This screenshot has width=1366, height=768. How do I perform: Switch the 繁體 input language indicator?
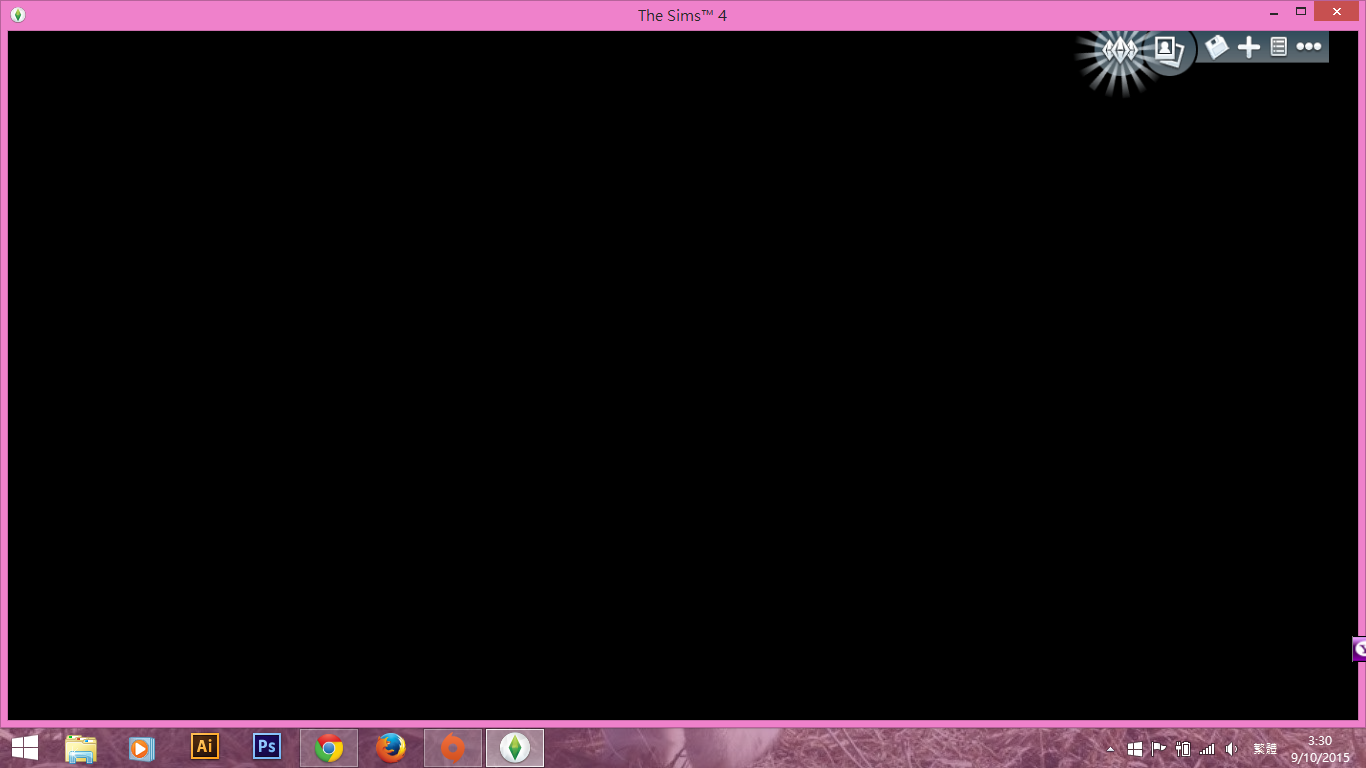[1265, 749]
